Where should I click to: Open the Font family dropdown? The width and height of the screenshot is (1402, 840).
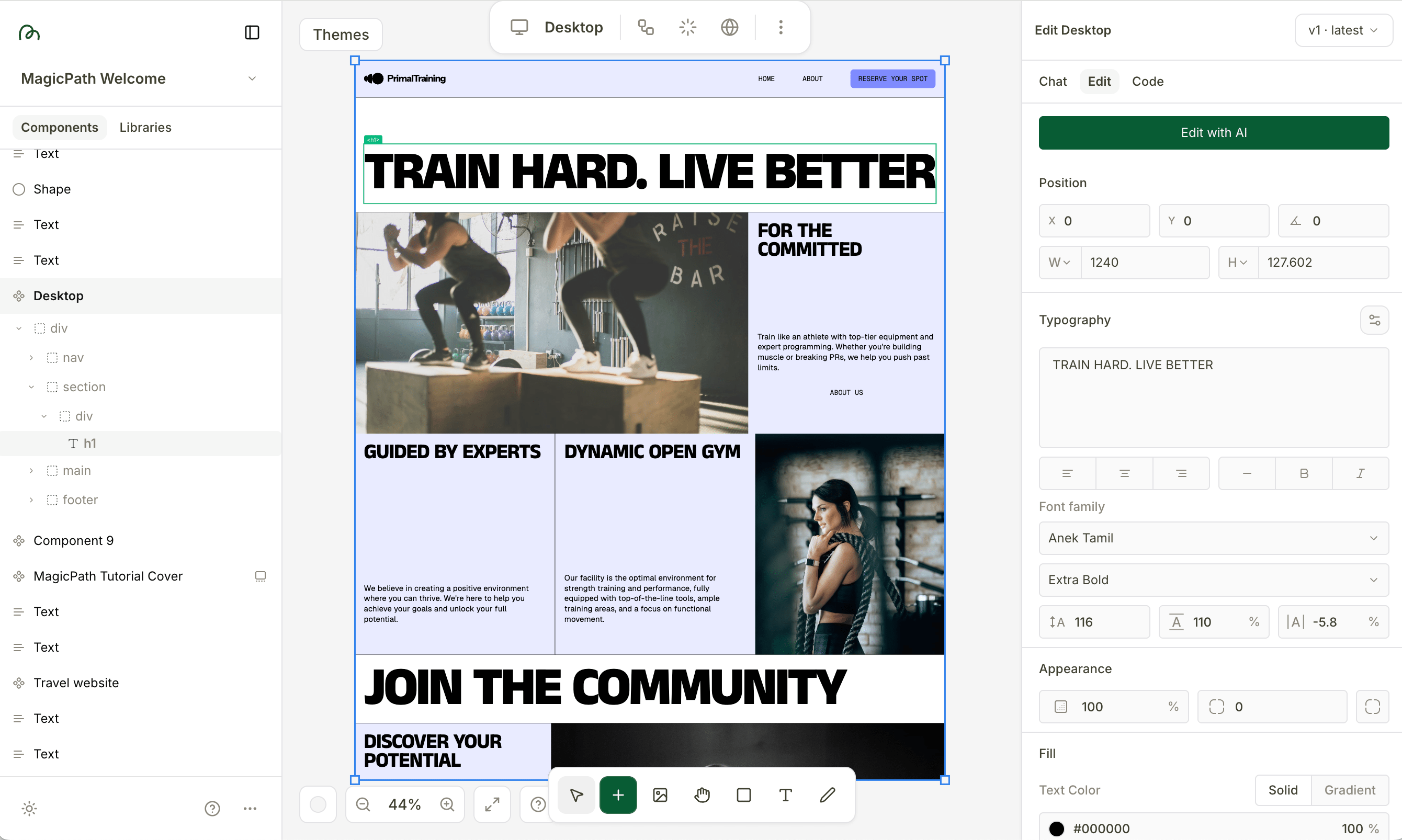[1213, 538]
